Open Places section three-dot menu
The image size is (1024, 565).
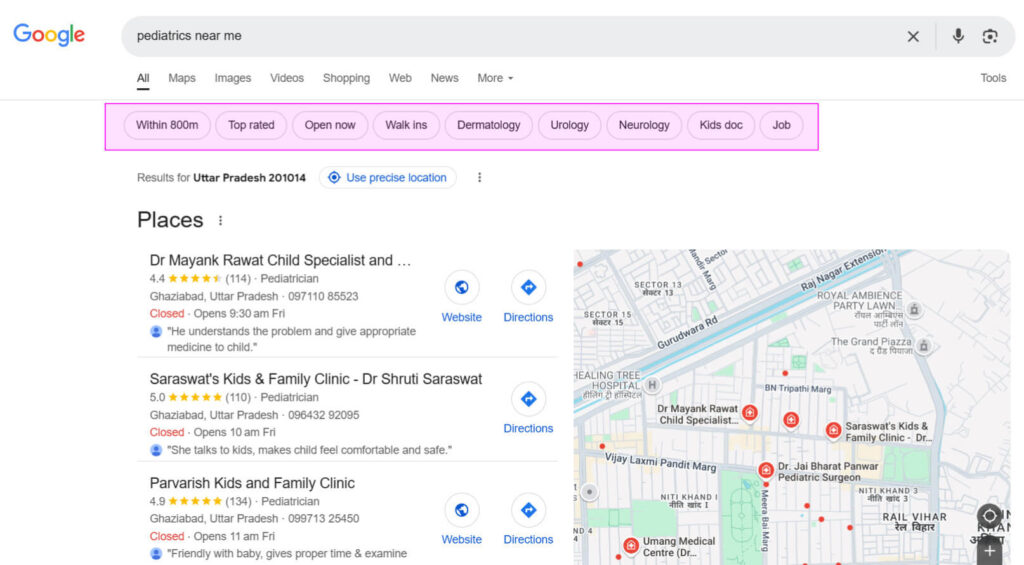pos(220,221)
